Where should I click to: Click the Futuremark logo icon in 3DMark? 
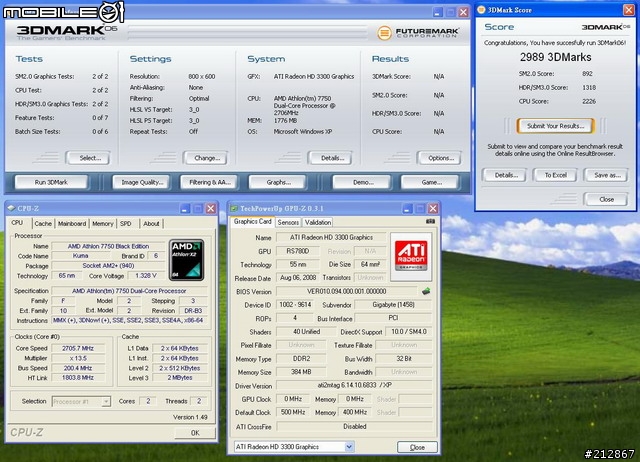pos(384,33)
